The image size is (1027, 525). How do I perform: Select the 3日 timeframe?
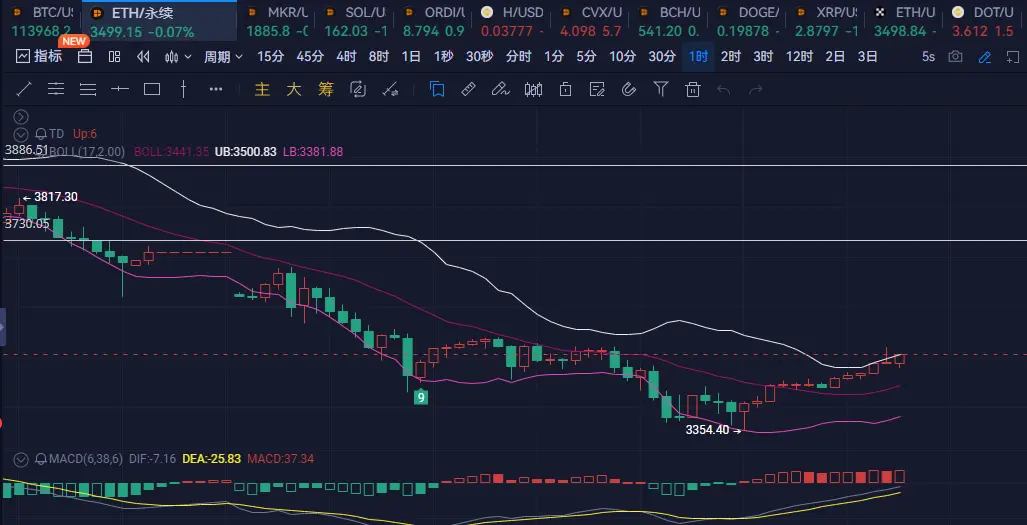868,57
